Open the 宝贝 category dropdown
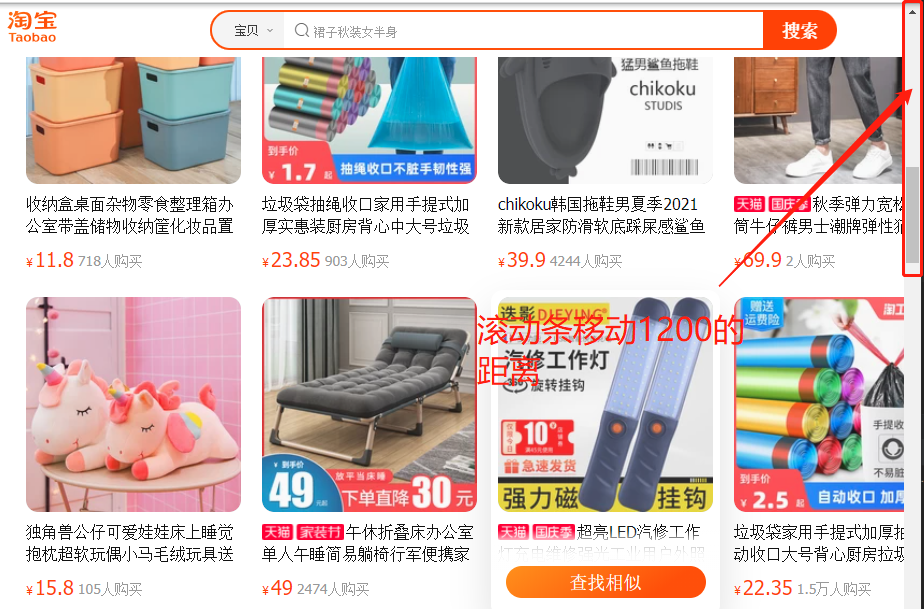Screen dimensions: 924x609 tap(253, 31)
